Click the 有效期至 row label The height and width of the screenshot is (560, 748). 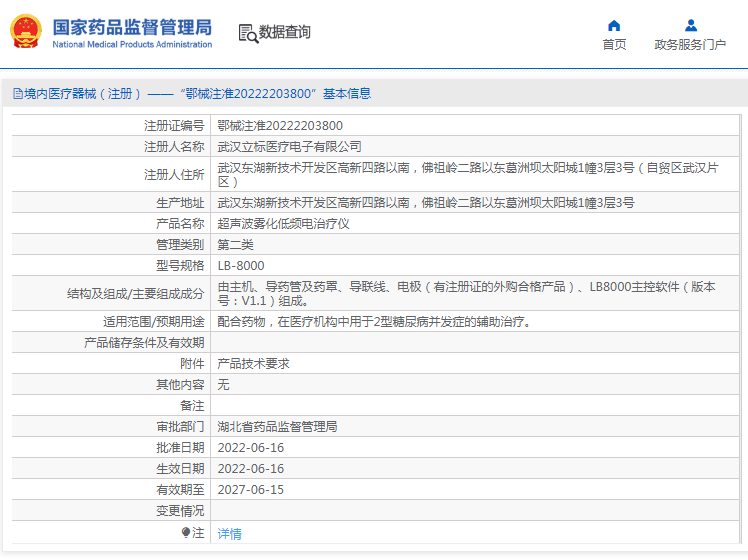point(180,490)
